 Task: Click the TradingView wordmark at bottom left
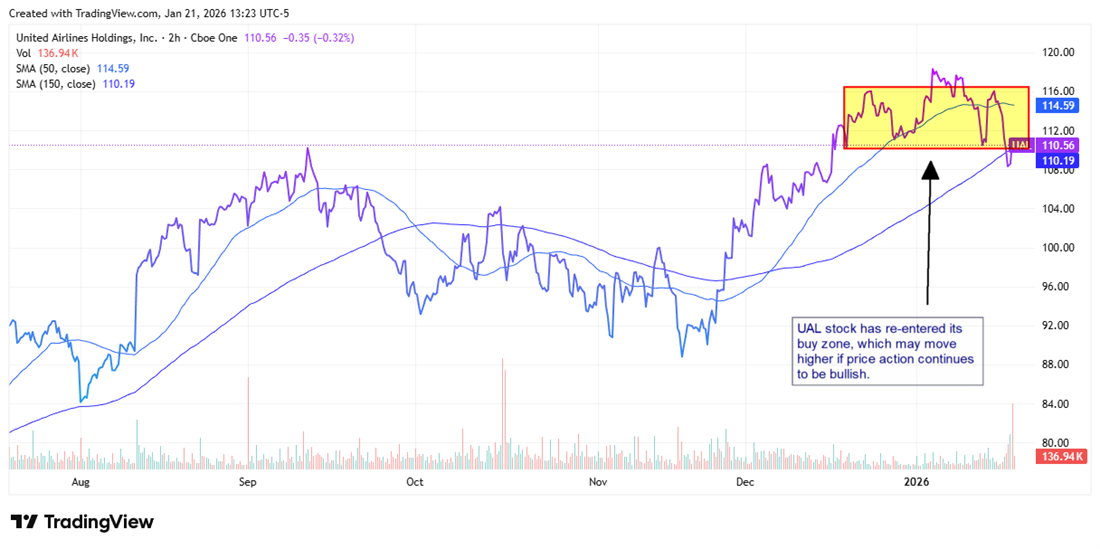[98, 522]
